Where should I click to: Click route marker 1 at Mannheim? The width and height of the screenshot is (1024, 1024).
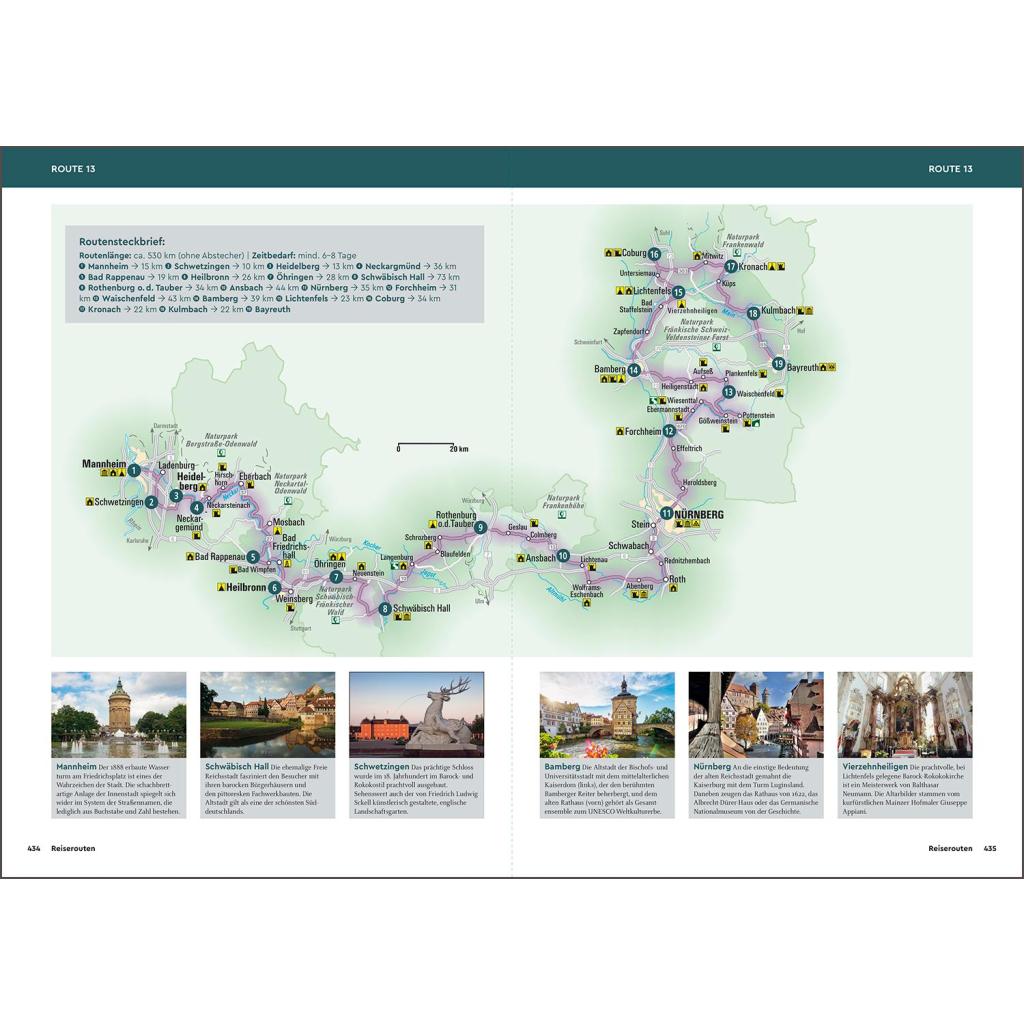133,469
